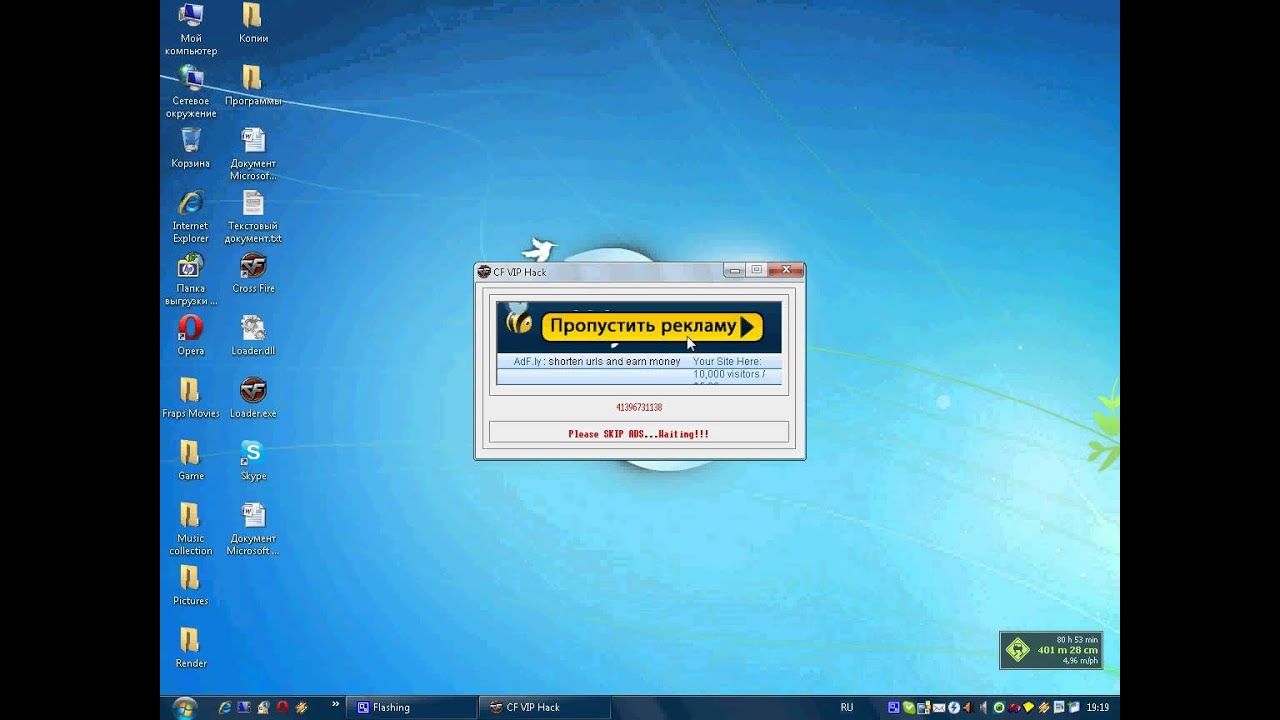
Task: Open the AdF.ly shorten urls link
Action: coord(597,362)
